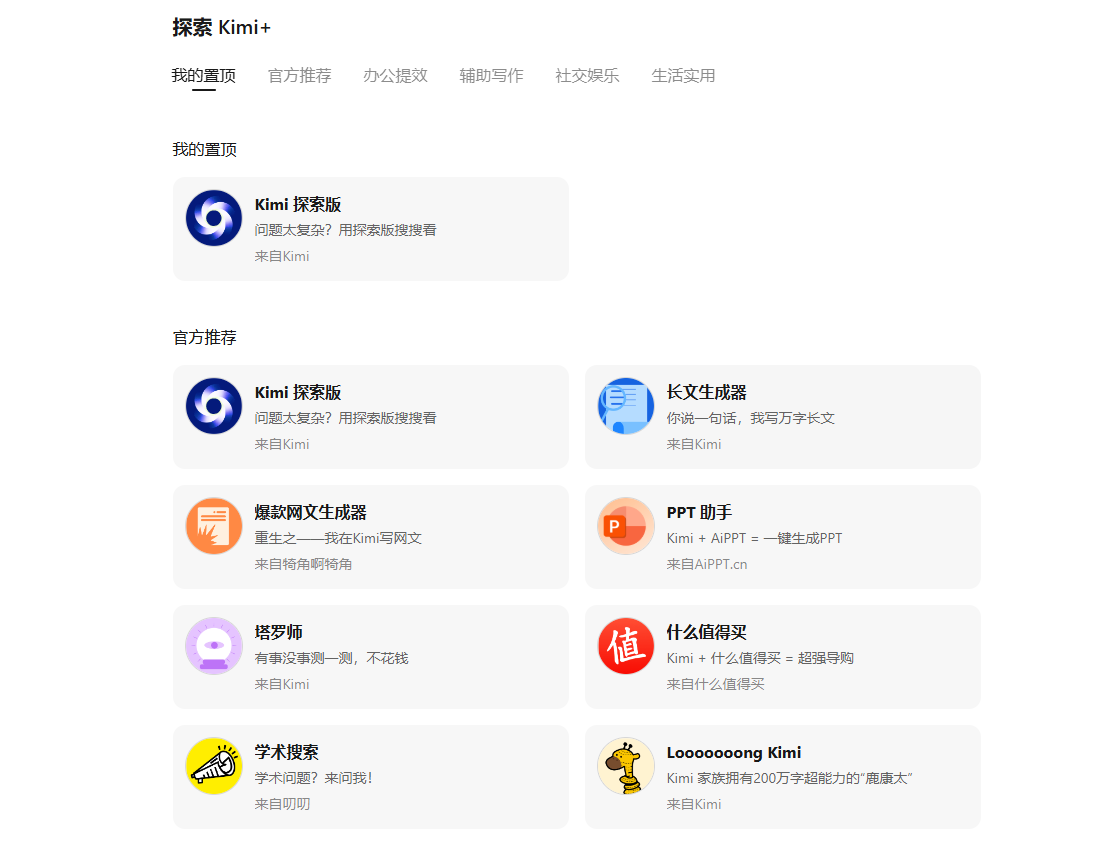
Task: Click the PPT 助手 icon
Action: click(x=626, y=526)
